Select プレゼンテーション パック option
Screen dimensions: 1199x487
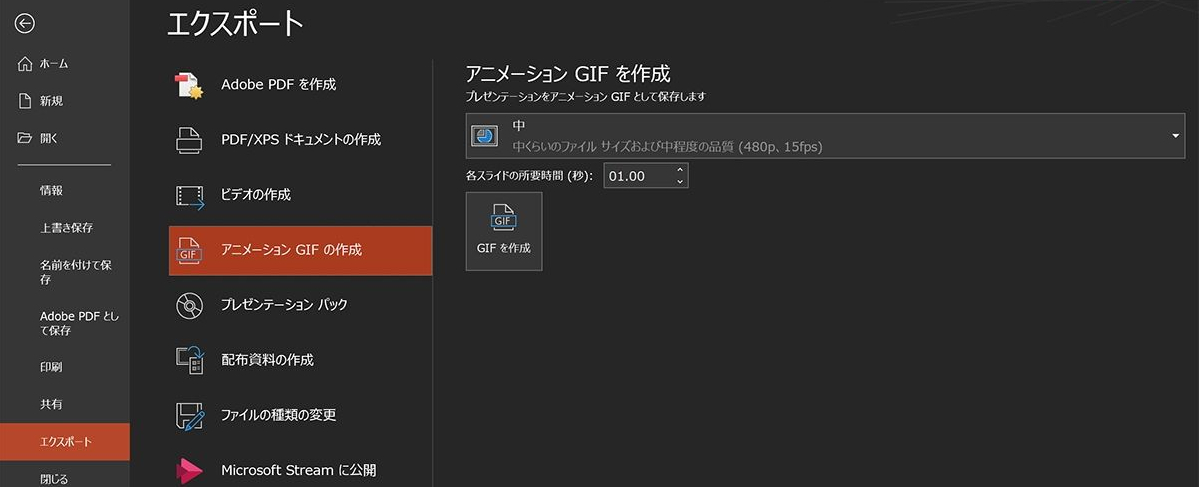pyautogui.click(x=301, y=306)
